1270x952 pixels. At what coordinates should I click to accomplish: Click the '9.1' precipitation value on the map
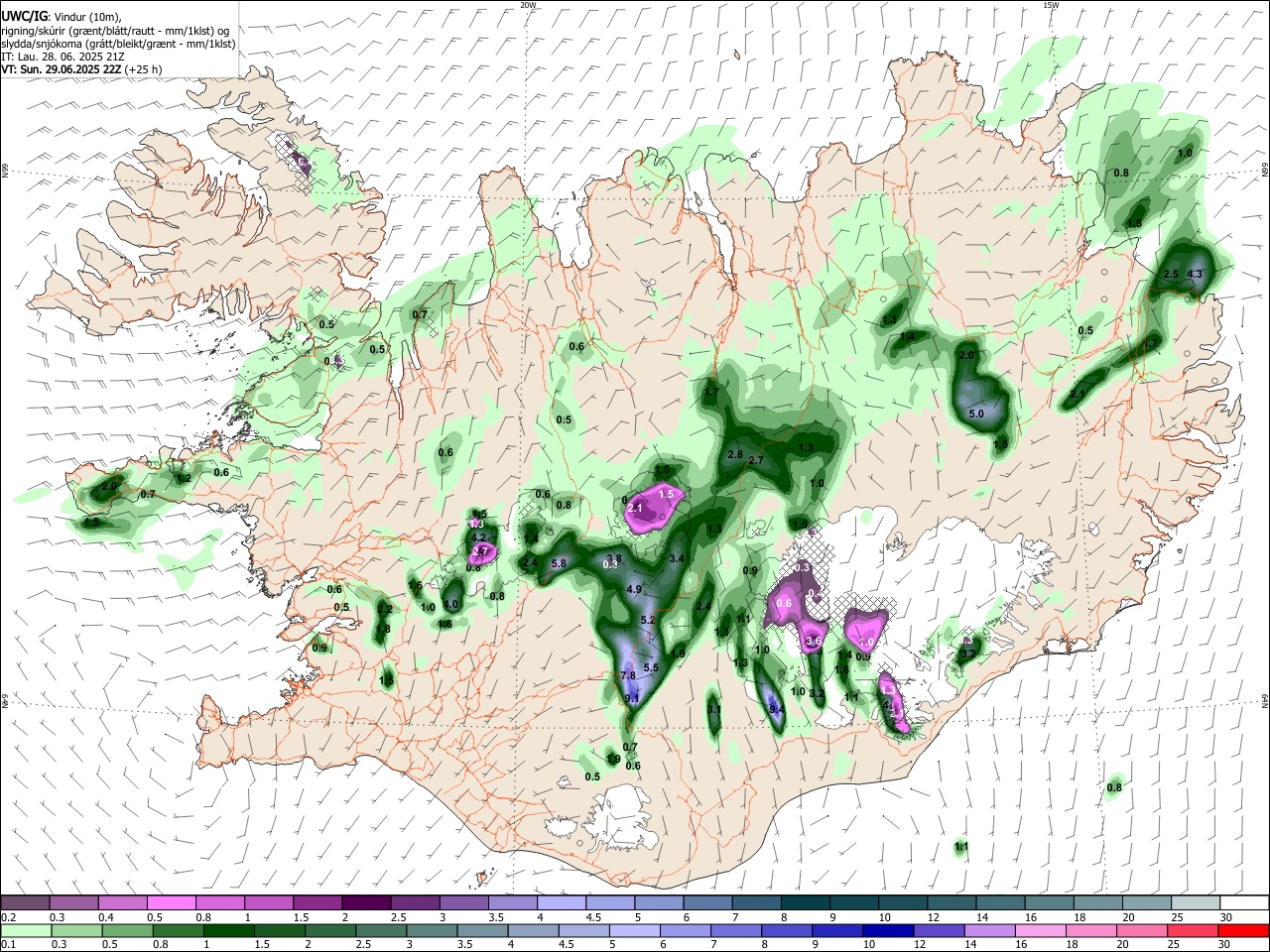coord(632,699)
